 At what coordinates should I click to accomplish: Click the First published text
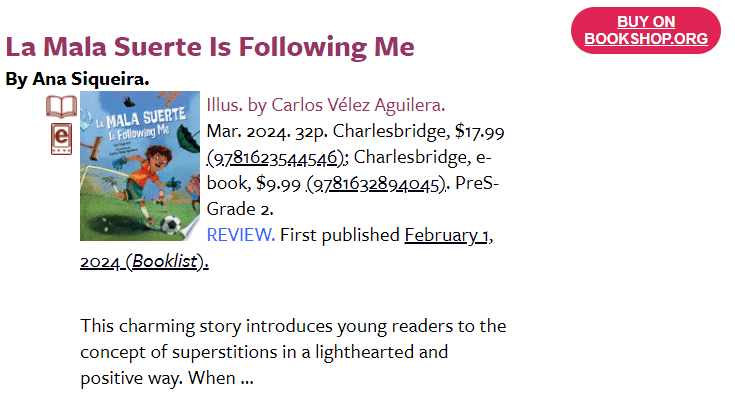click(x=340, y=235)
